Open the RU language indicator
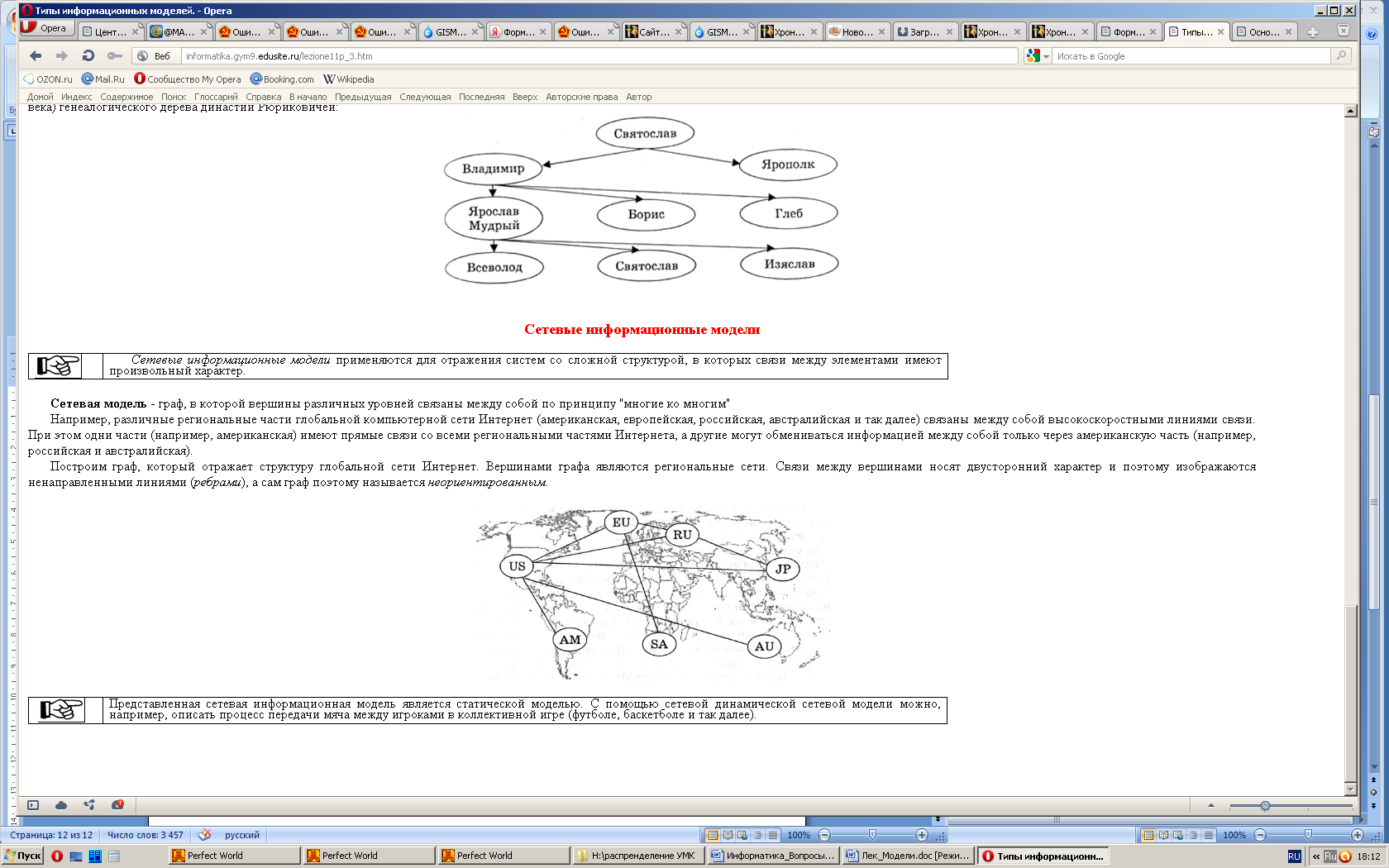 pyautogui.click(x=1295, y=856)
